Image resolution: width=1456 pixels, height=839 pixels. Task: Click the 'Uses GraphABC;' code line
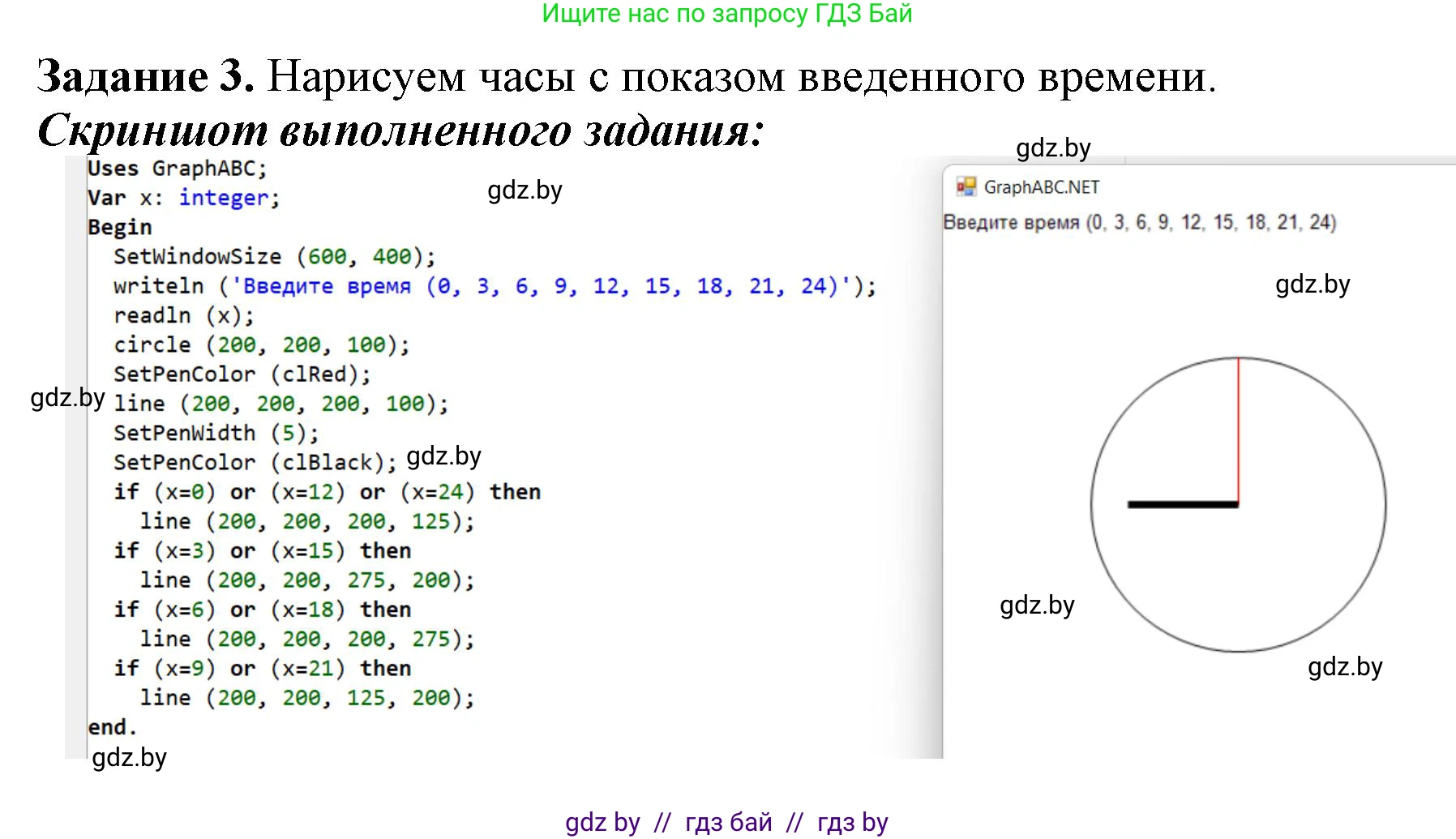point(177,169)
